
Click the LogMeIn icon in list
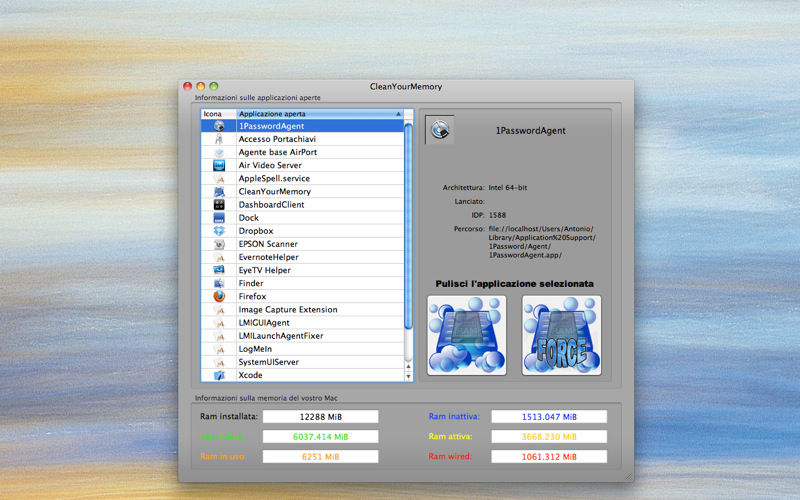click(219, 349)
